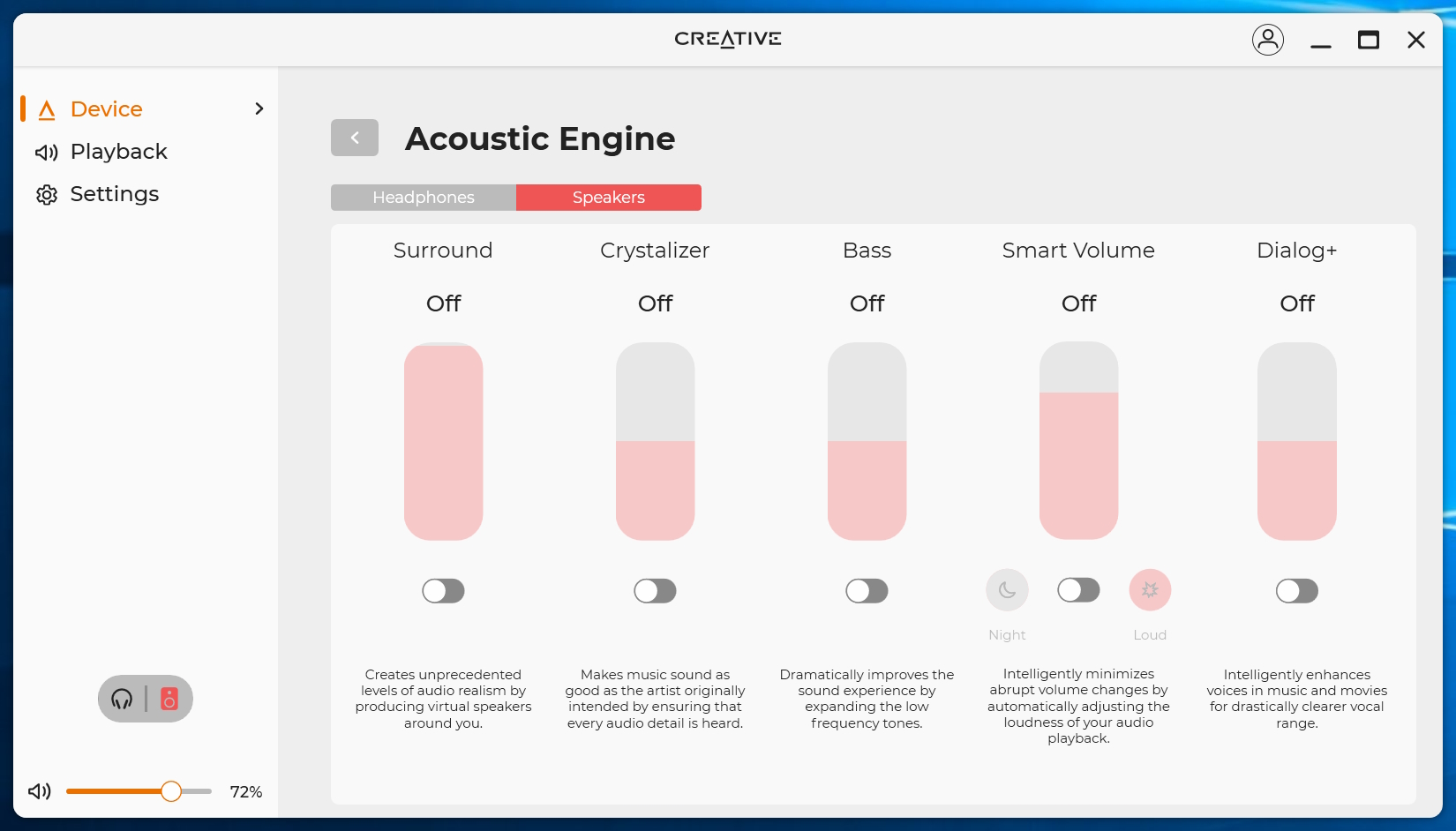Switch to the Headphones tab
Screen dimensions: 1456x831
[424, 198]
